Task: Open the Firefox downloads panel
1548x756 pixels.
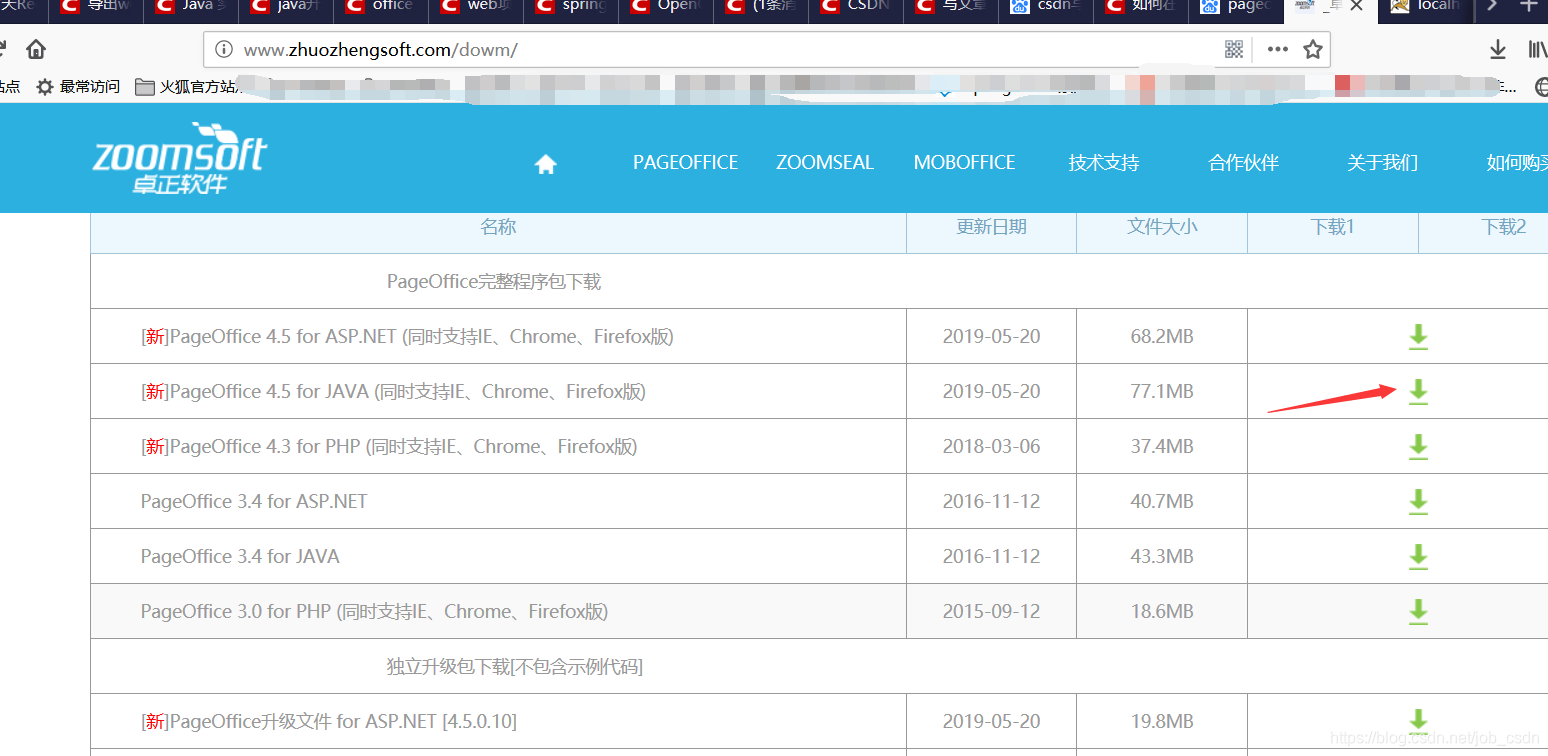Action: 1498,49
